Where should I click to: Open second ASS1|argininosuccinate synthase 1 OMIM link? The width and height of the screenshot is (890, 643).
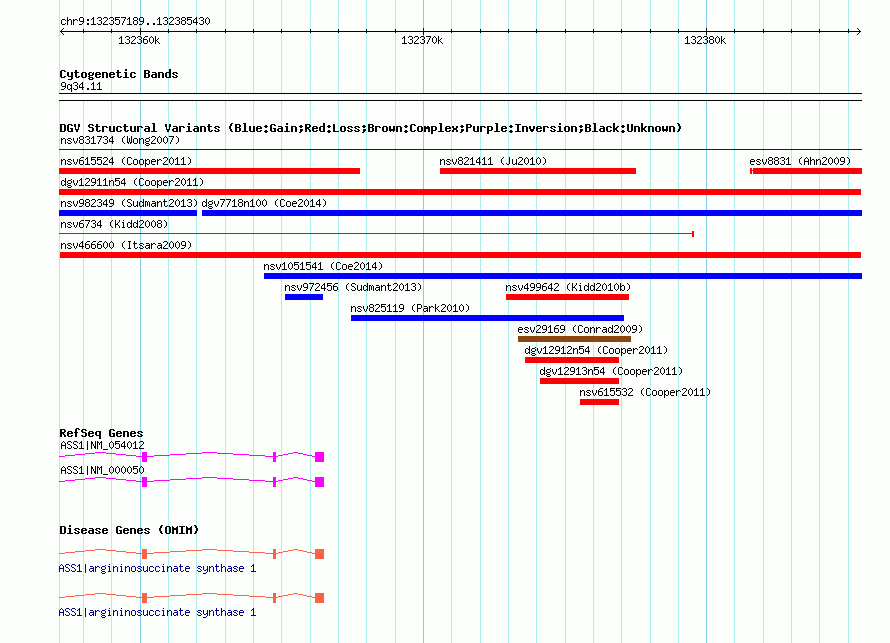(x=157, y=612)
